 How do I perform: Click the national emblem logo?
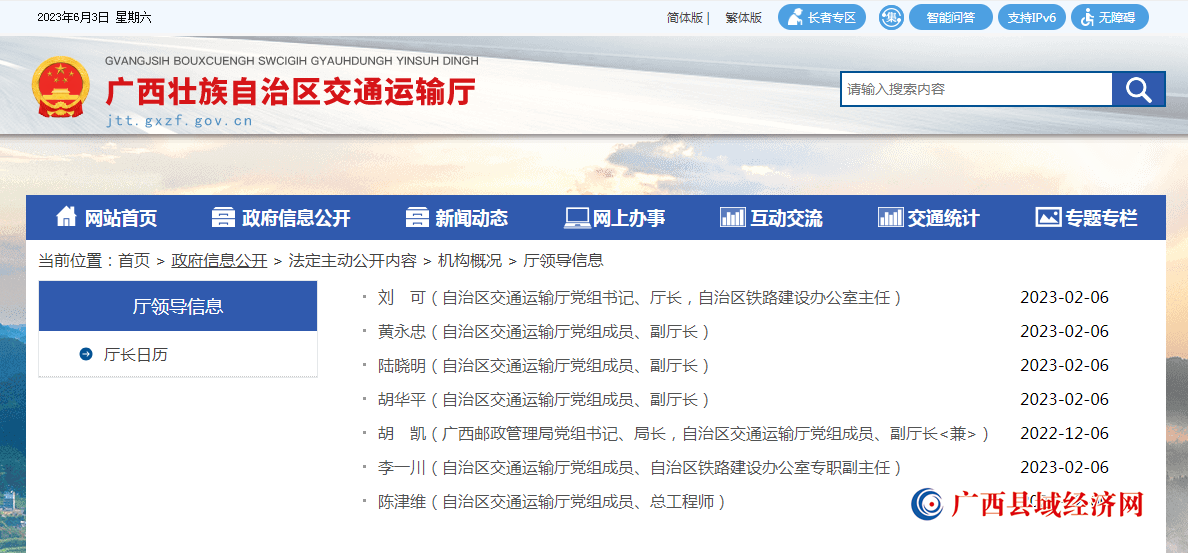click(x=60, y=87)
